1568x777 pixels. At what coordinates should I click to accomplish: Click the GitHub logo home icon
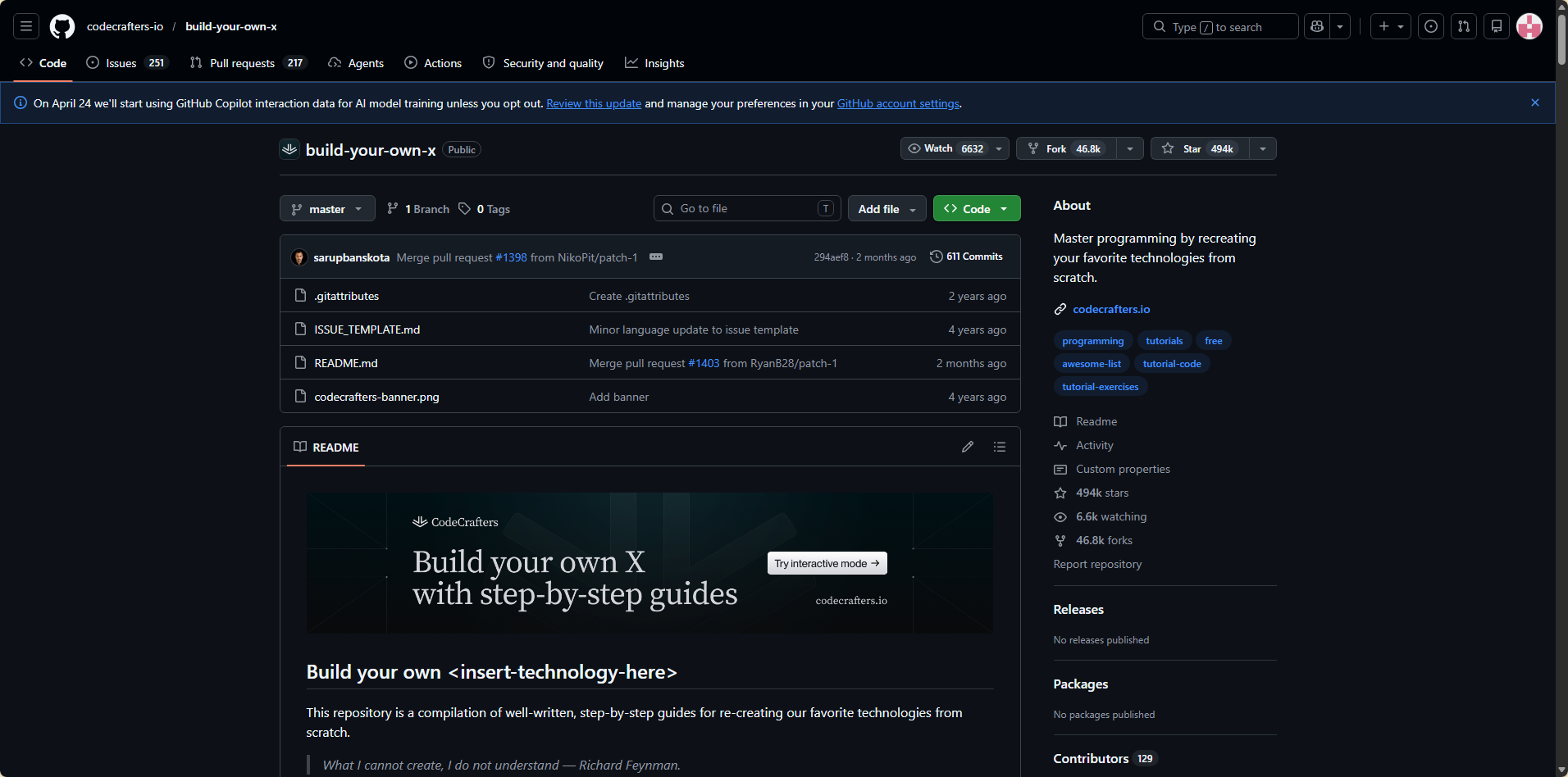click(62, 26)
